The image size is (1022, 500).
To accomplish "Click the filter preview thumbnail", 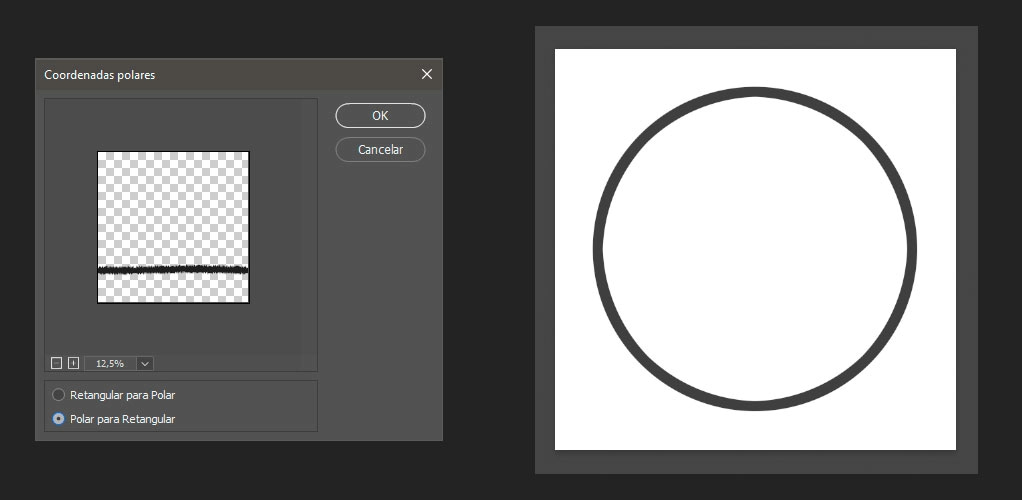I will pyautogui.click(x=173, y=227).
